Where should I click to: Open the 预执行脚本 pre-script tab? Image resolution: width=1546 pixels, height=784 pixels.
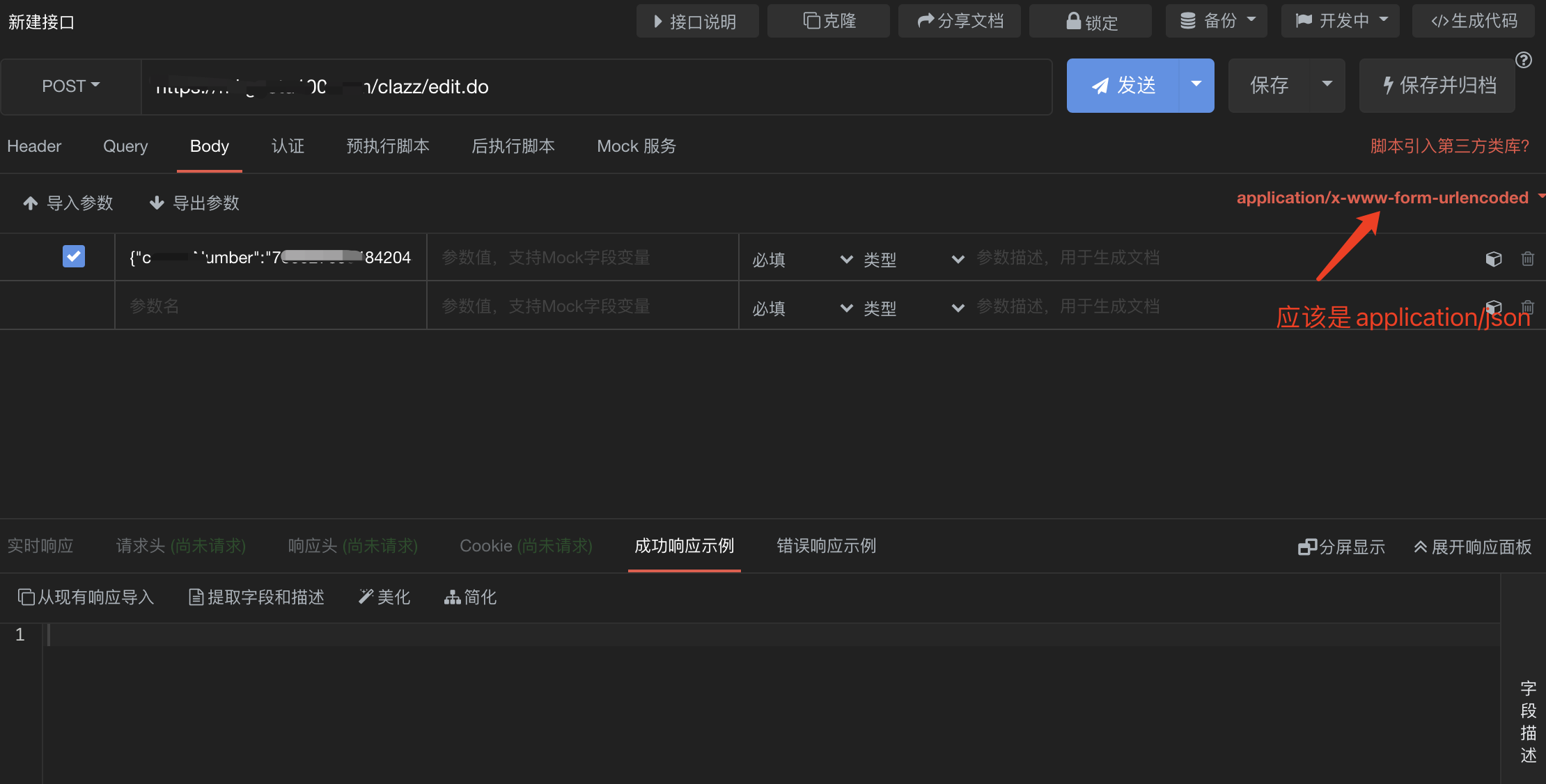[x=388, y=146]
